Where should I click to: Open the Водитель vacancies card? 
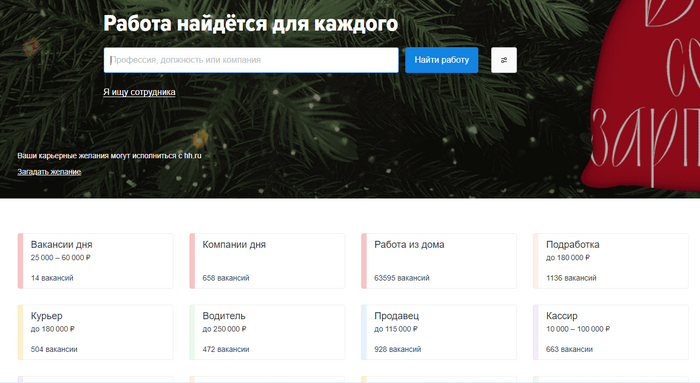(267, 332)
